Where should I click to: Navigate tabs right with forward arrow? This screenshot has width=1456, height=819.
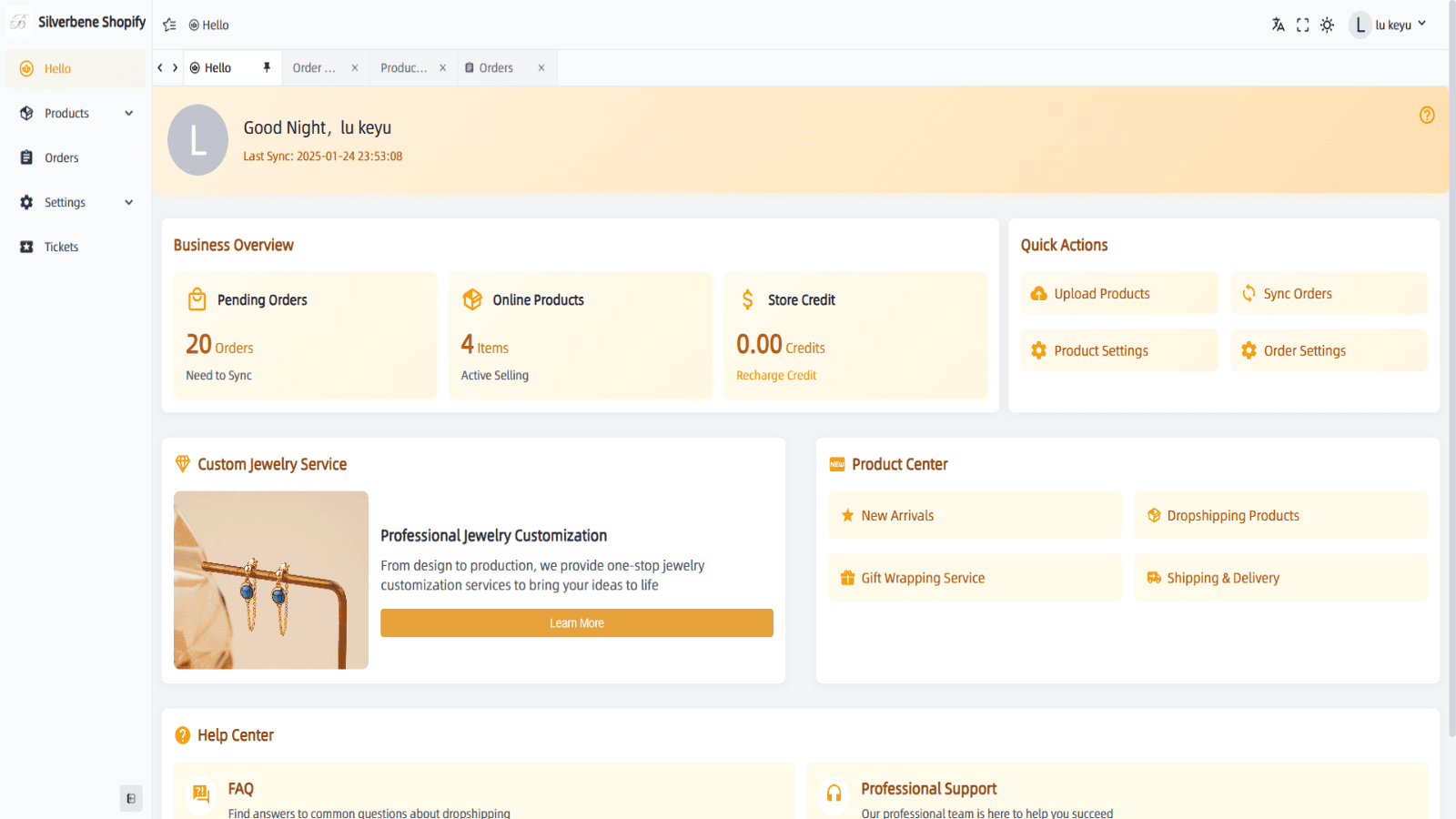(175, 68)
